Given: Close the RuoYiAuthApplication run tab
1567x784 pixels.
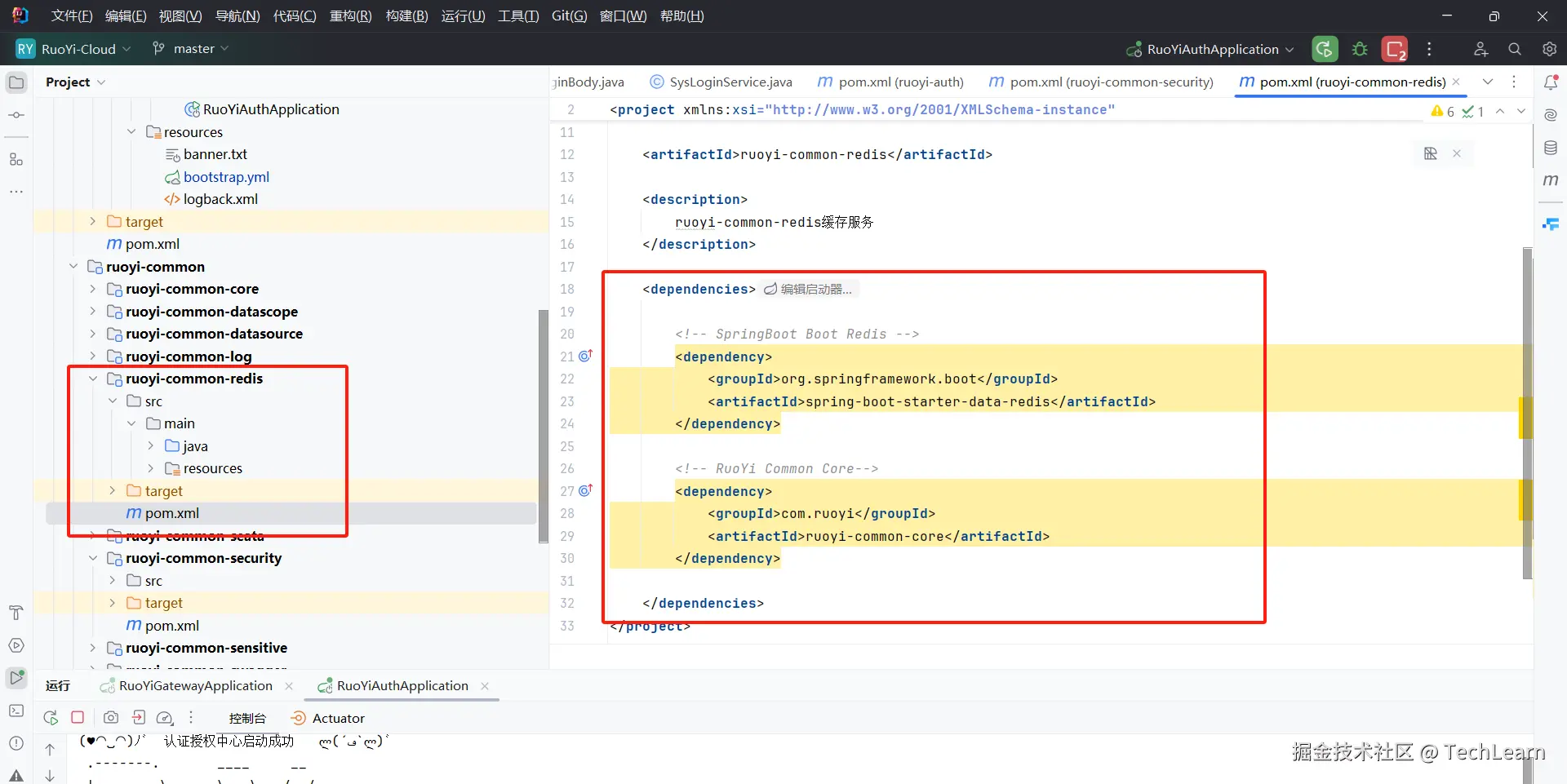Looking at the screenshot, I should (485, 686).
